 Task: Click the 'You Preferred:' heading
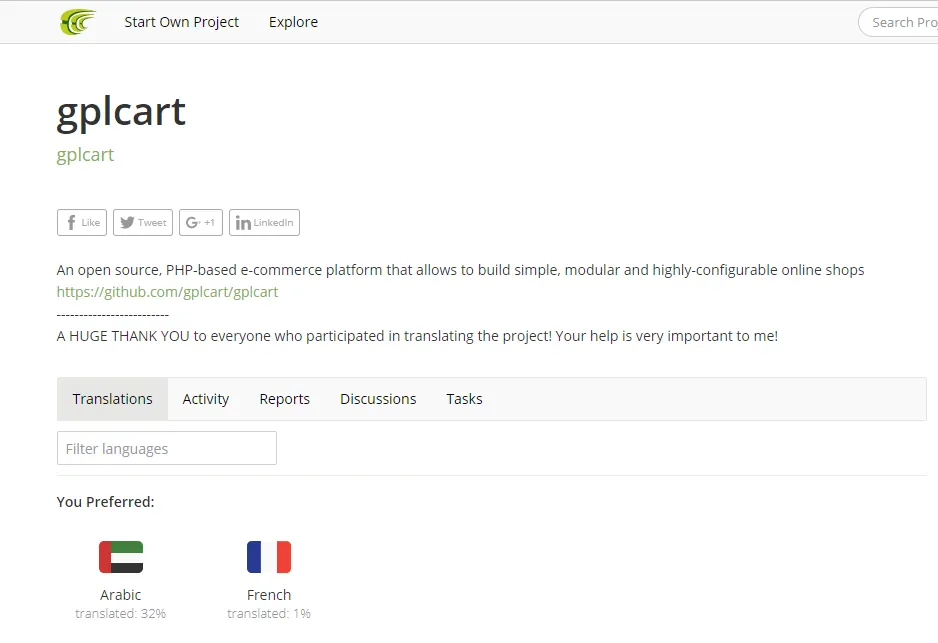[105, 502]
